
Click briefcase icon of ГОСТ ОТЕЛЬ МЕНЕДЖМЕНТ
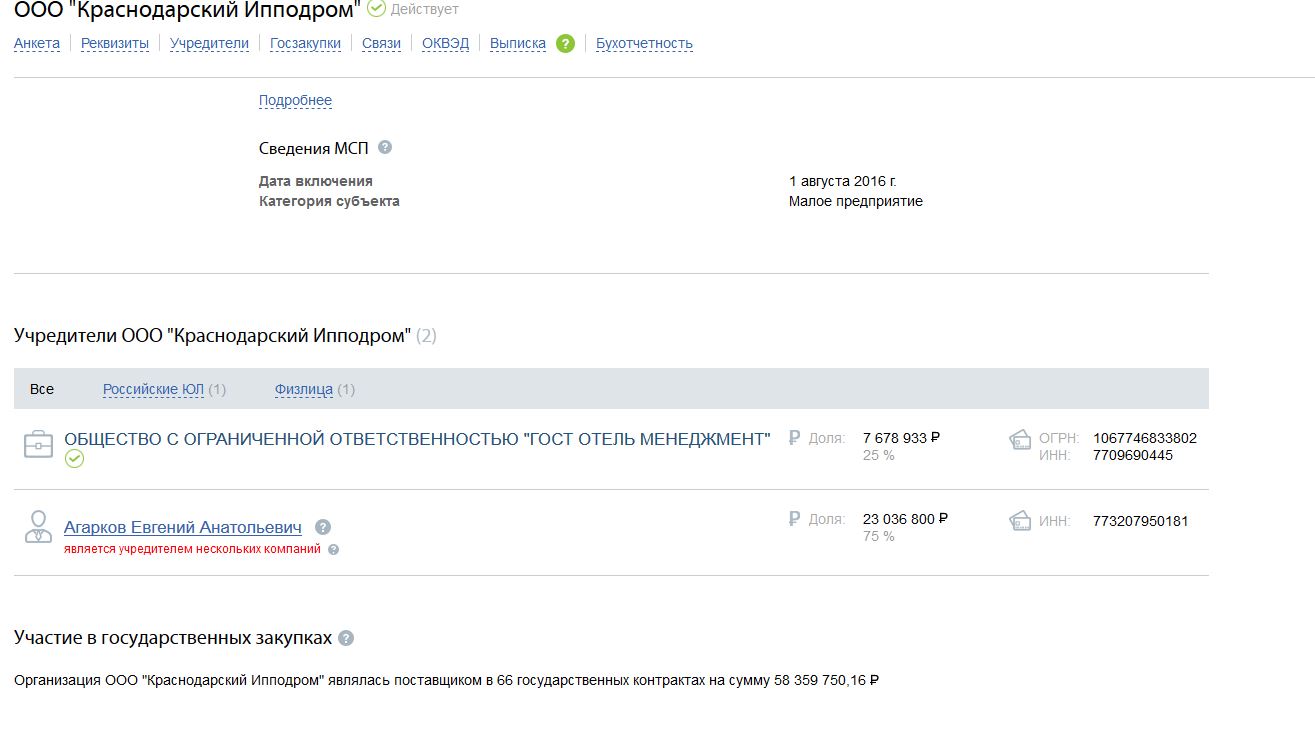(38, 445)
